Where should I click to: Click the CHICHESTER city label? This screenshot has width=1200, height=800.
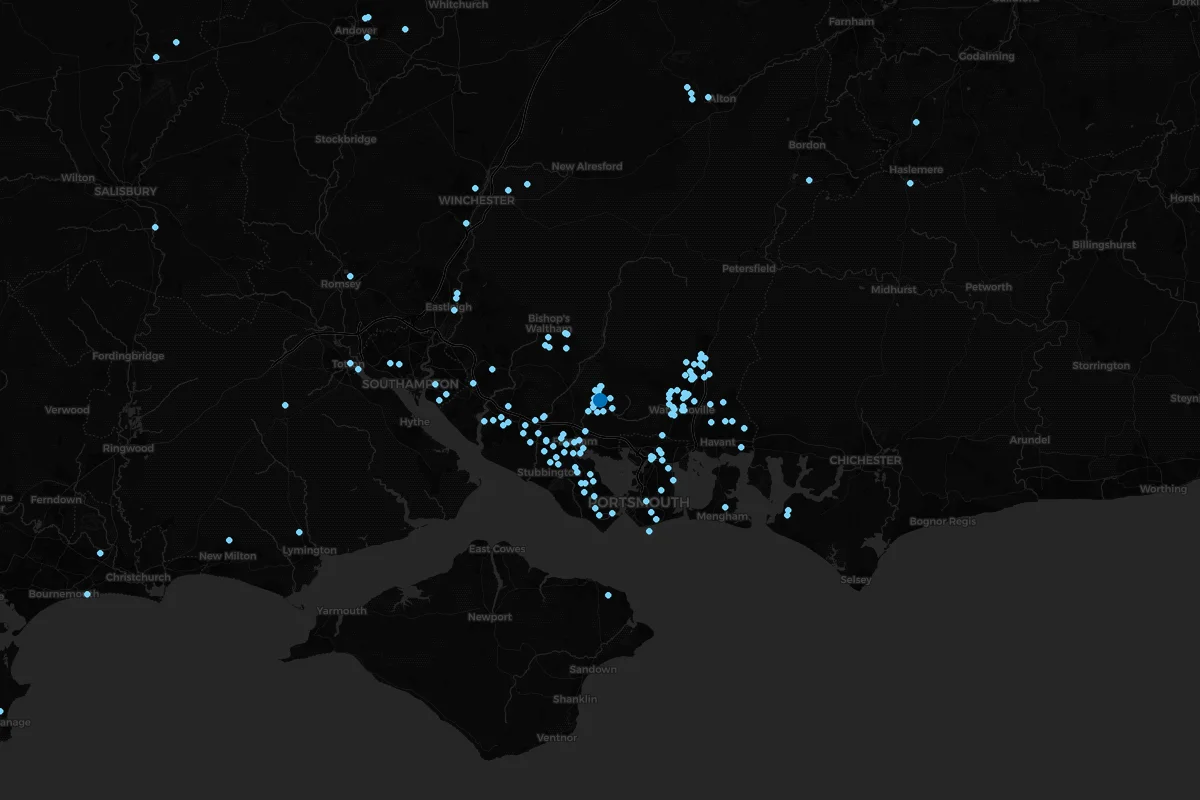point(865,460)
